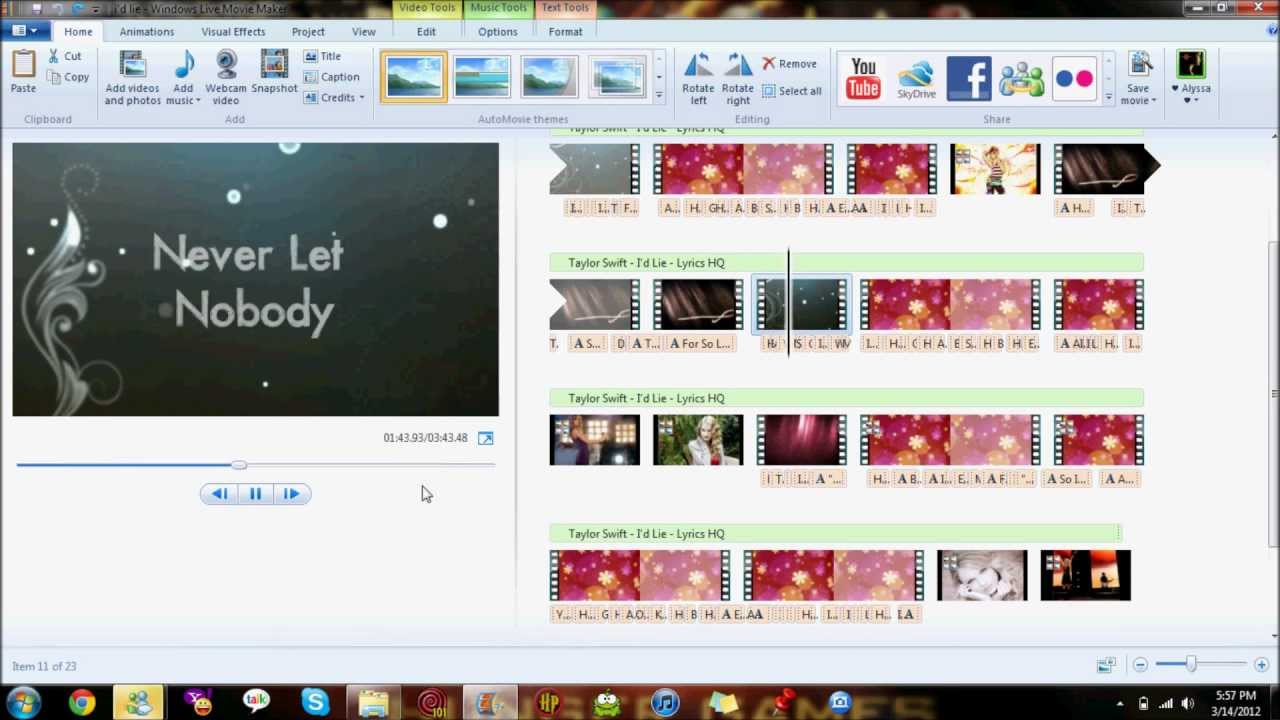The width and height of the screenshot is (1280, 720).
Task: Rotate left the selected clip
Action: pyautogui.click(x=698, y=79)
